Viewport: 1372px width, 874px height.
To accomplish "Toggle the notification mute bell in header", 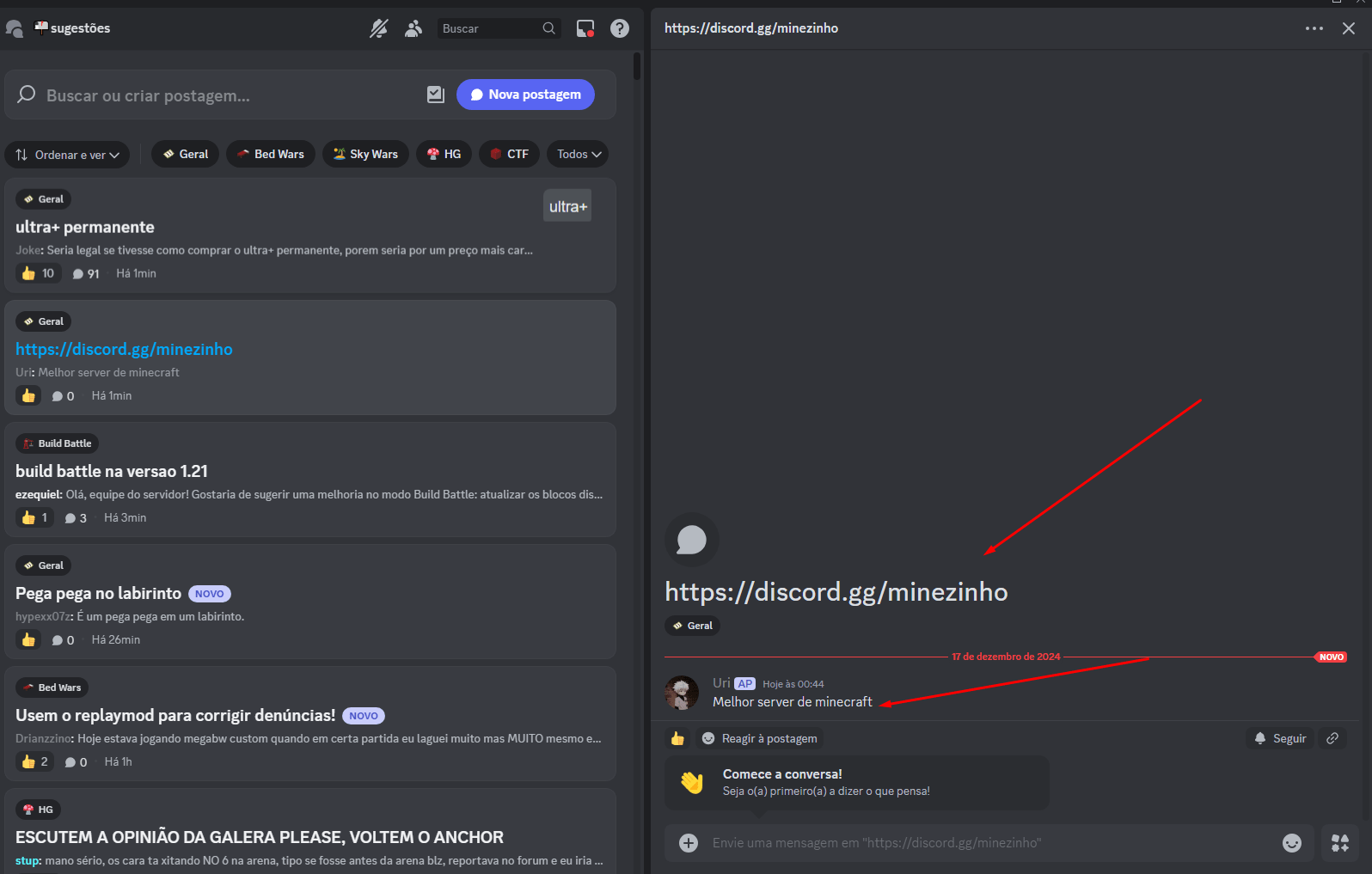I will click(x=379, y=28).
